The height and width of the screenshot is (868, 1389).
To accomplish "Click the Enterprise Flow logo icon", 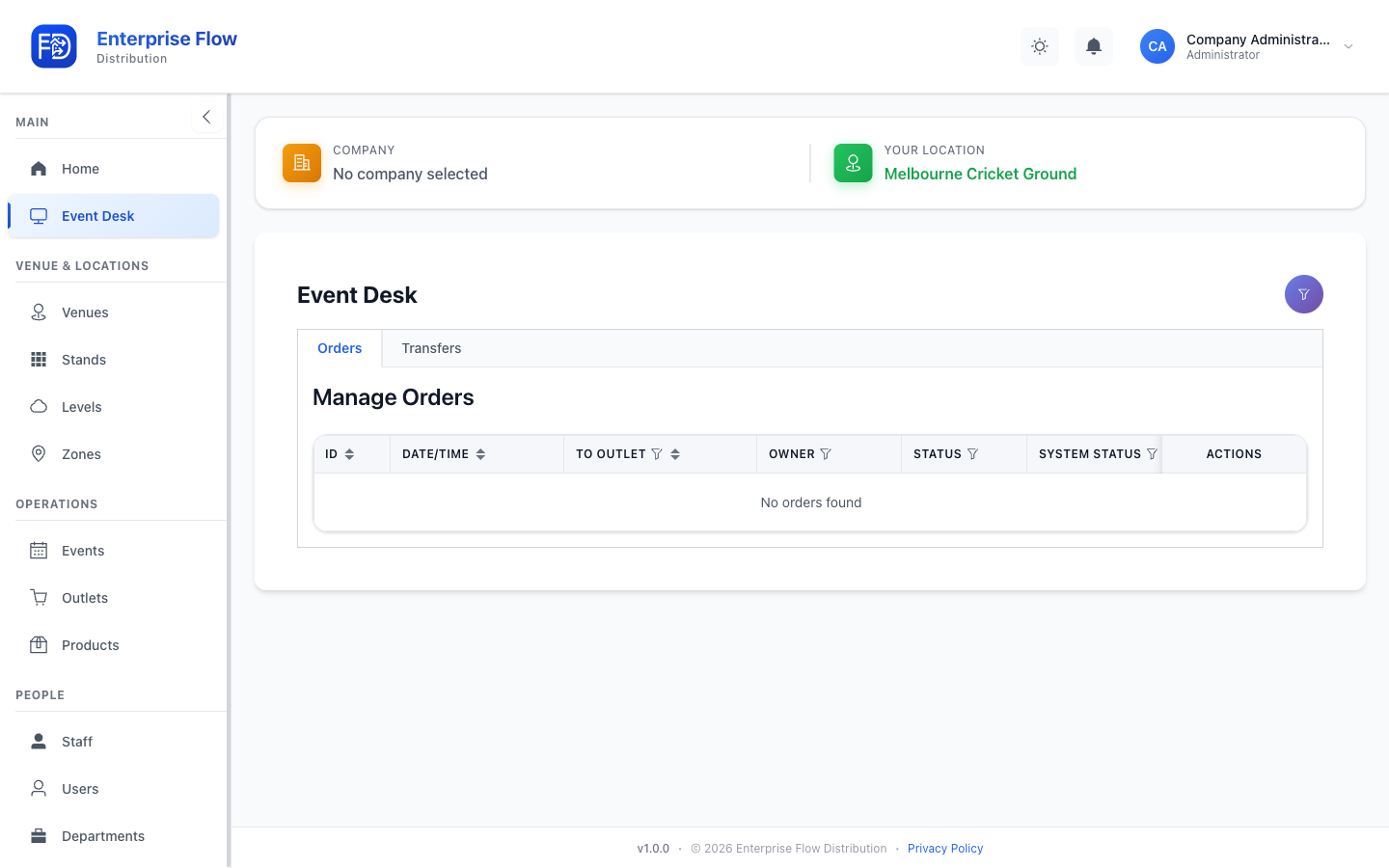I will click(x=54, y=46).
